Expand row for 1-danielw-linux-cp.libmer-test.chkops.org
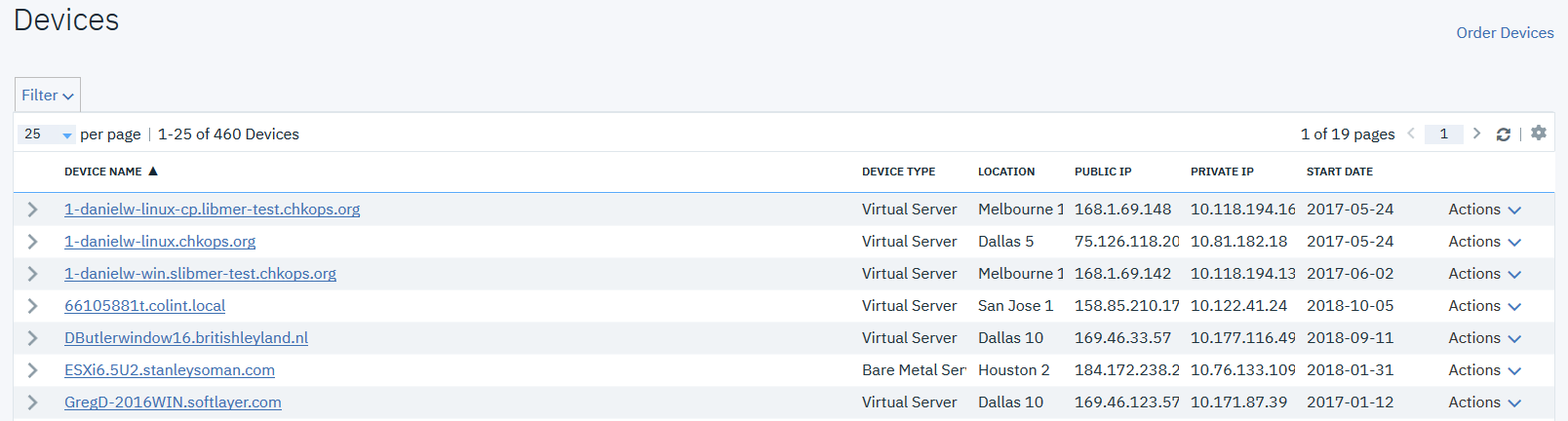This screenshot has height=421, width=1568. [32, 210]
